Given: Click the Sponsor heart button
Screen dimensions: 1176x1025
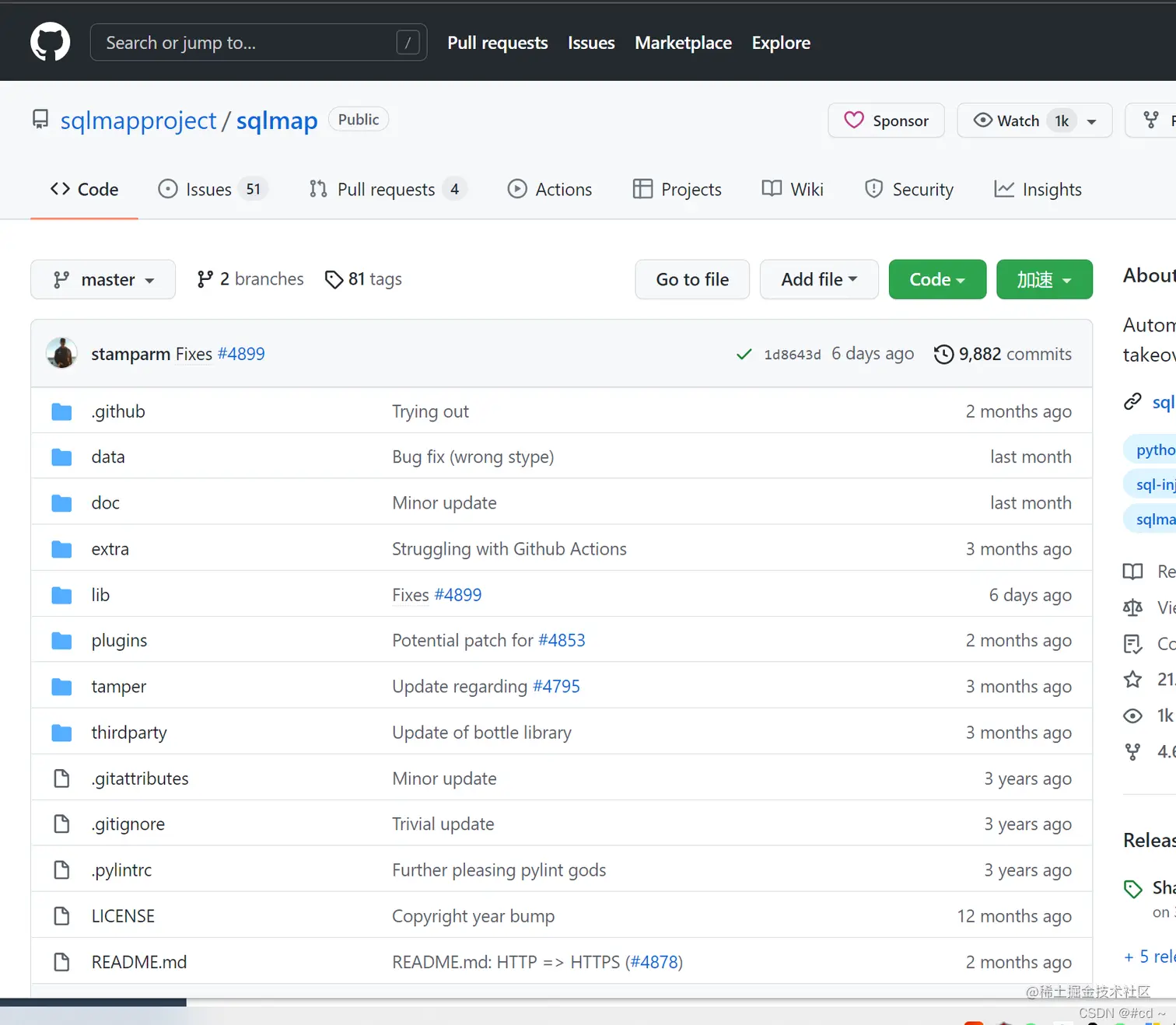Looking at the screenshot, I should (x=886, y=121).
